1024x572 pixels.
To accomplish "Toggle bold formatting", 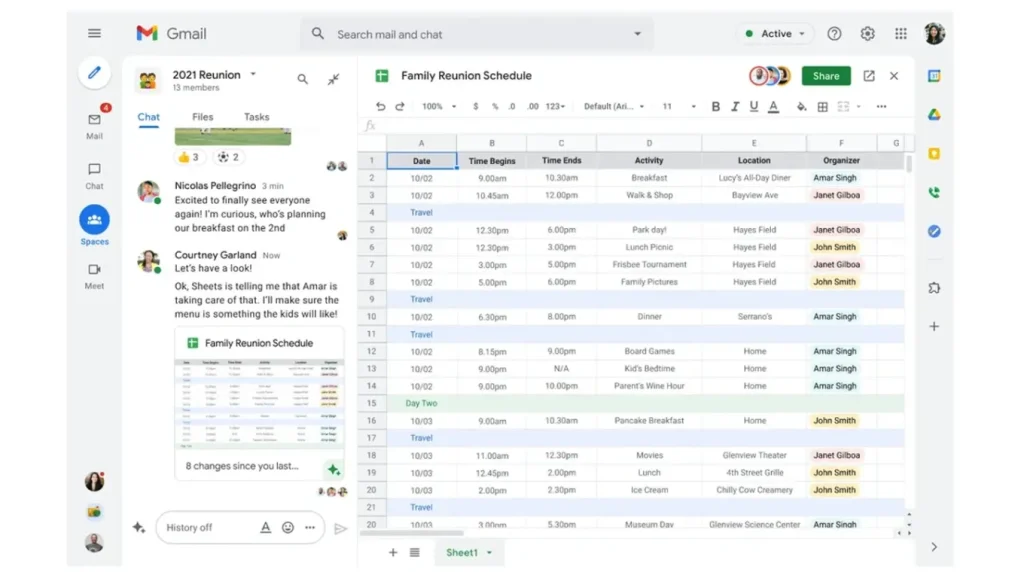I will click(715, 106).
